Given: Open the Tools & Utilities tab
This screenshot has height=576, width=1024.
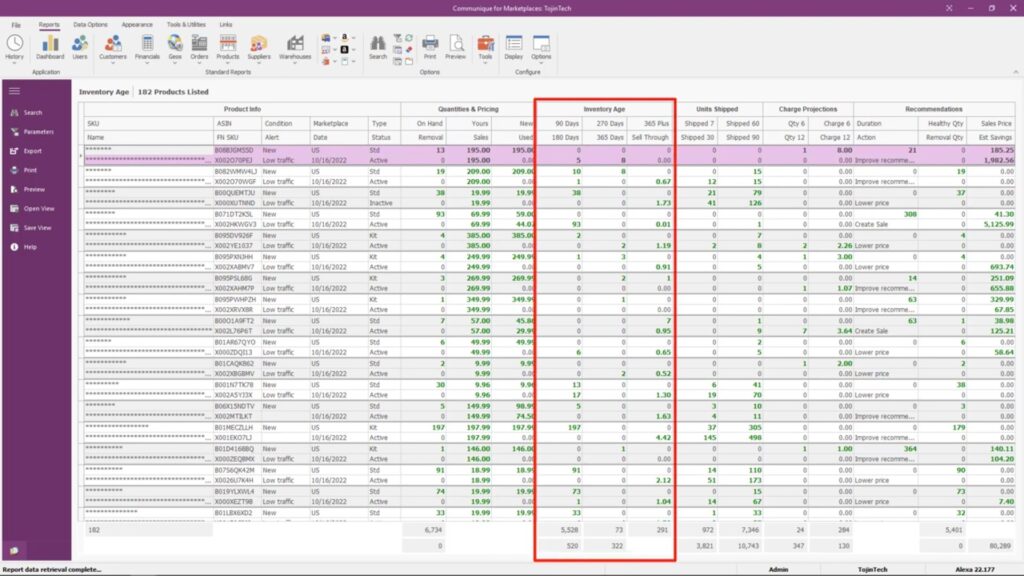Looking at the screenshot, I should pos(186,24).
